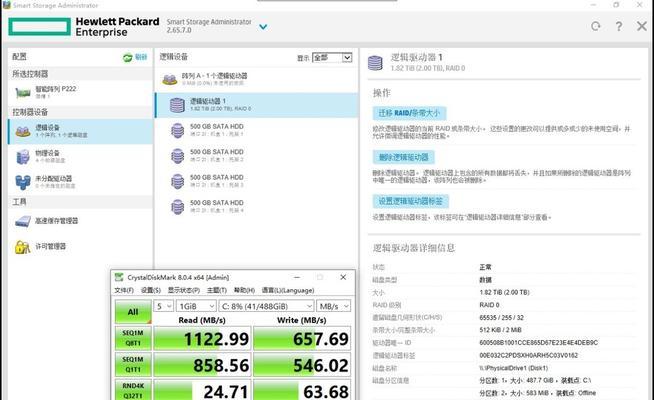Open the 语言(L)(Language) menu

coord(288,290)
